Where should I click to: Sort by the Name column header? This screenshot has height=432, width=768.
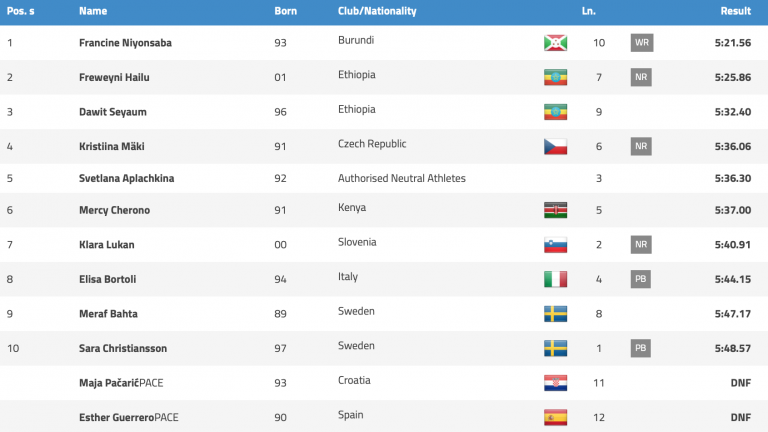point(93,11)
